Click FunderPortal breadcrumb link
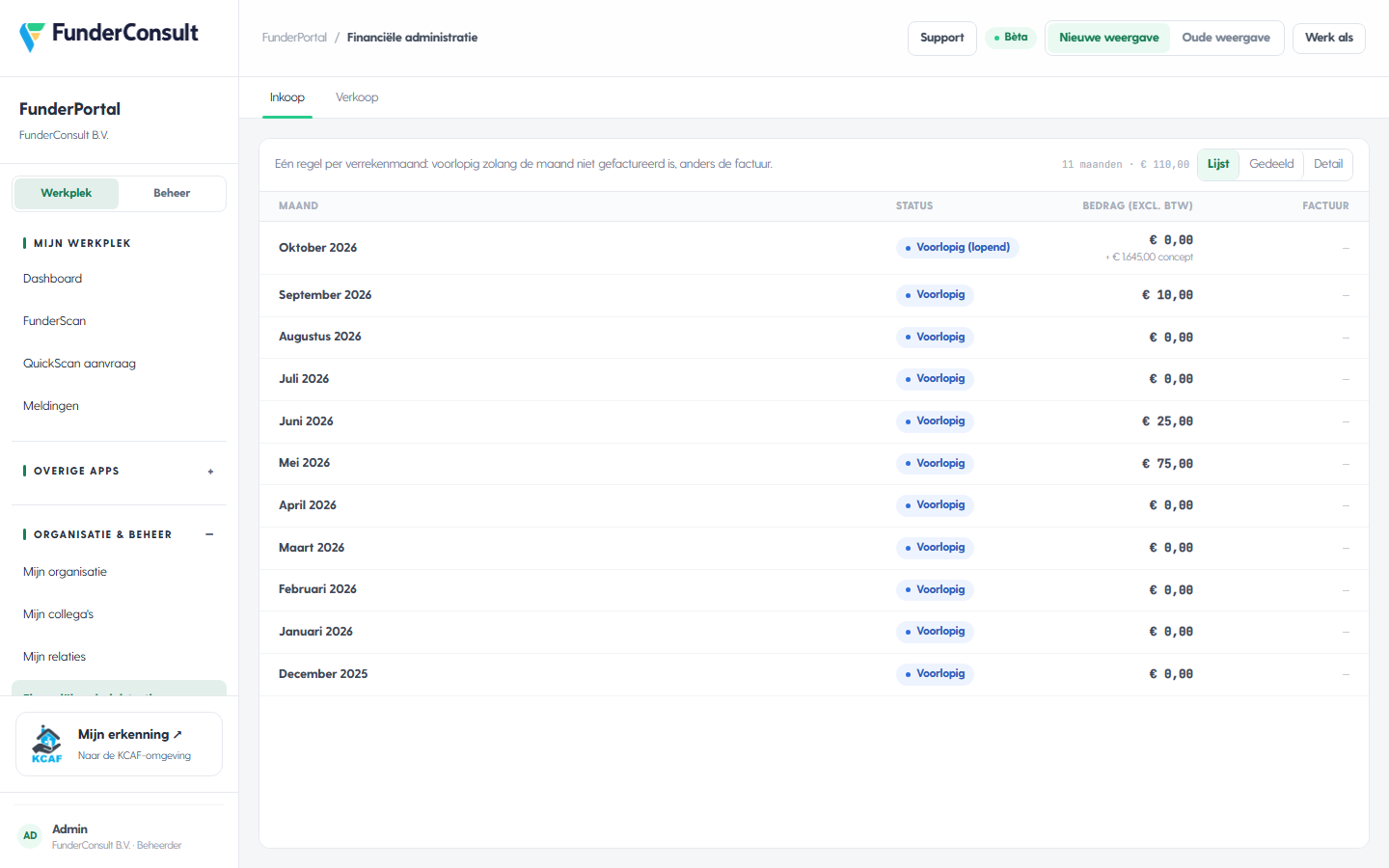 tap(294, 38)
